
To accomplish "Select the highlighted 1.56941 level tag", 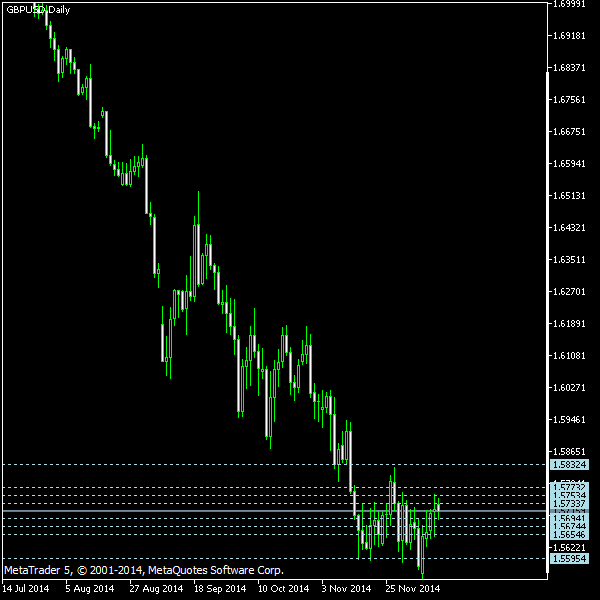I will tap(569, 519).
